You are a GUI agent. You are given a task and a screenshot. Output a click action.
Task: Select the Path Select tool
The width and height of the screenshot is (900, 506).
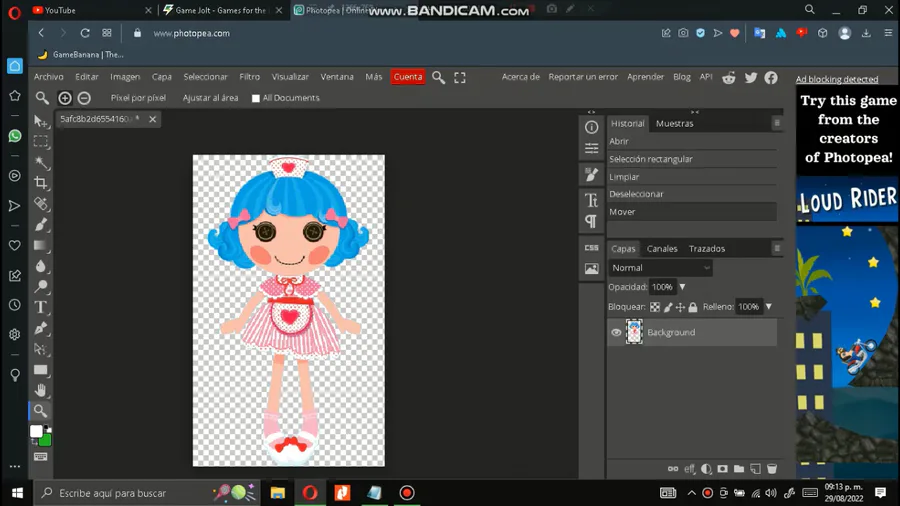(x=40, y=349)
